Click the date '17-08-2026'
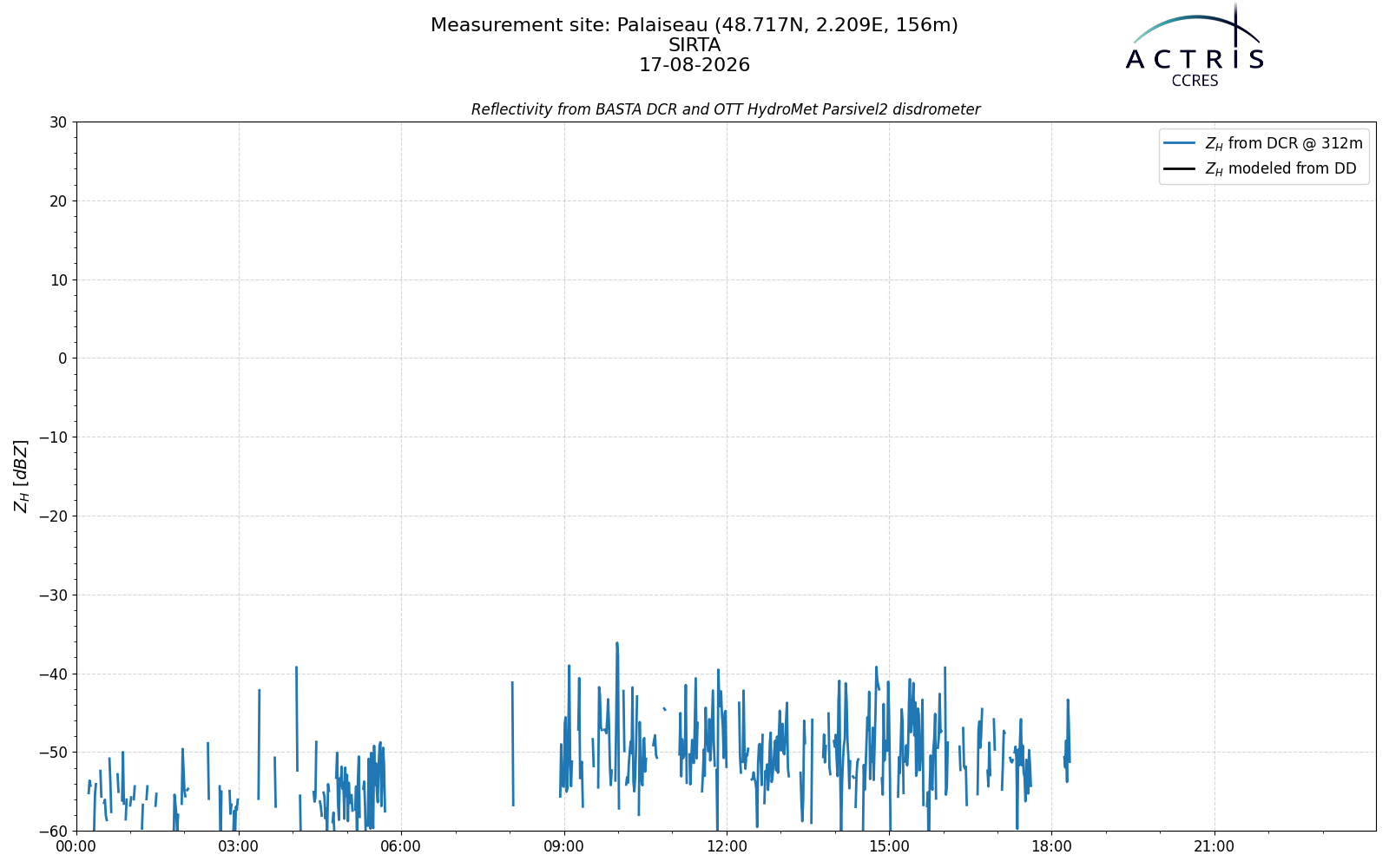 point(694,65)
